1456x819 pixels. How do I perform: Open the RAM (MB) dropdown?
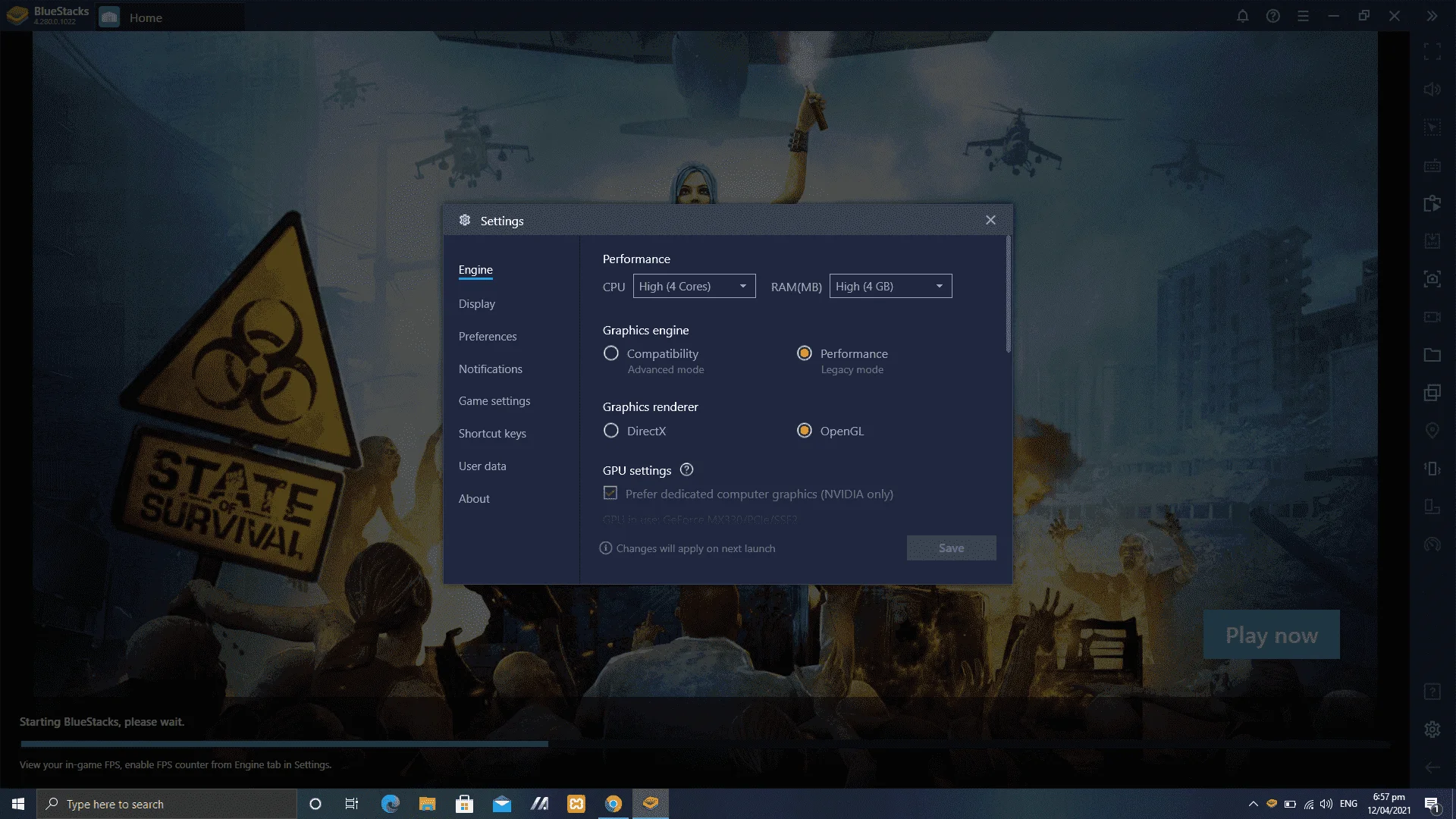click(x=891, y=286)
